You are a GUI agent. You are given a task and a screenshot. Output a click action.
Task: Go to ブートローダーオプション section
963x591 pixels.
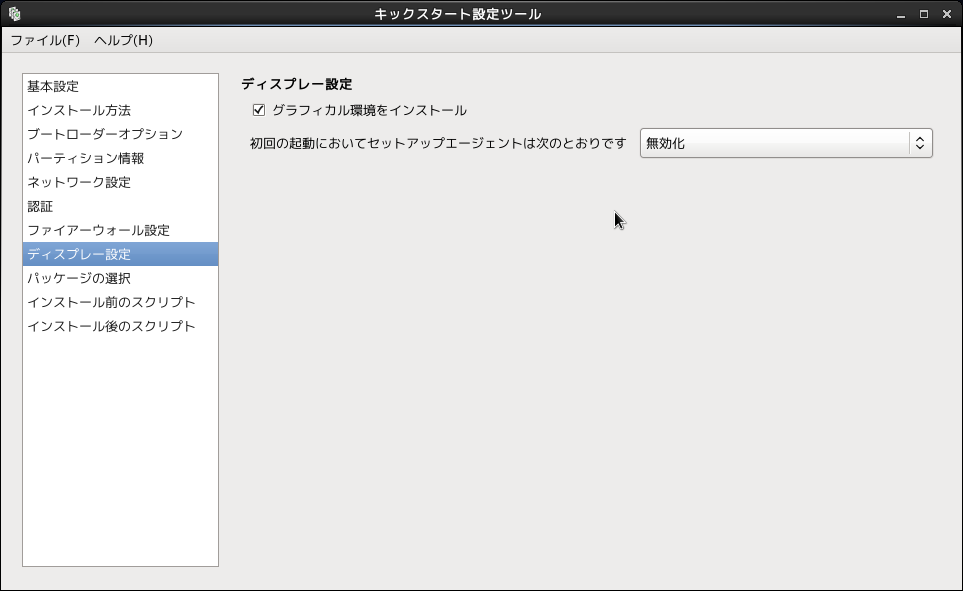(105, 134)
